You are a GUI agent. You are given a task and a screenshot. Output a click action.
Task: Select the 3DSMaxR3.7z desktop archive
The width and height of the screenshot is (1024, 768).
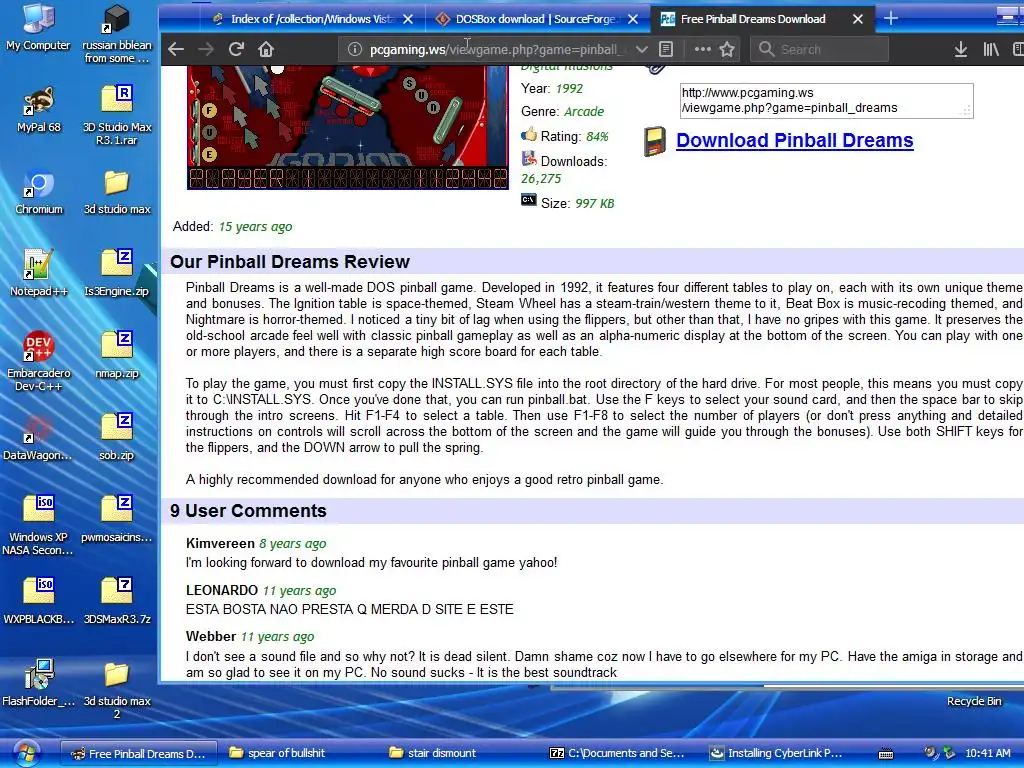[x=117, y=601]
